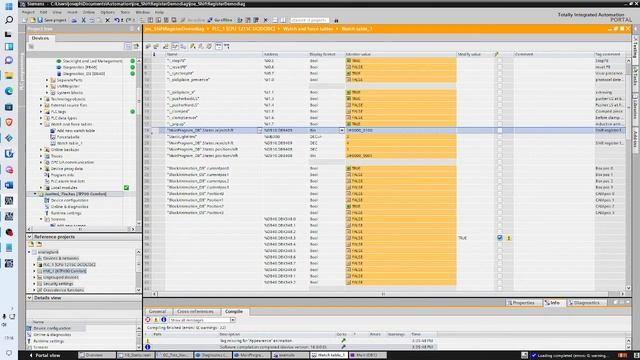Select the Compile tab
Screen dimensions: 640x360
tap(234, 311)
